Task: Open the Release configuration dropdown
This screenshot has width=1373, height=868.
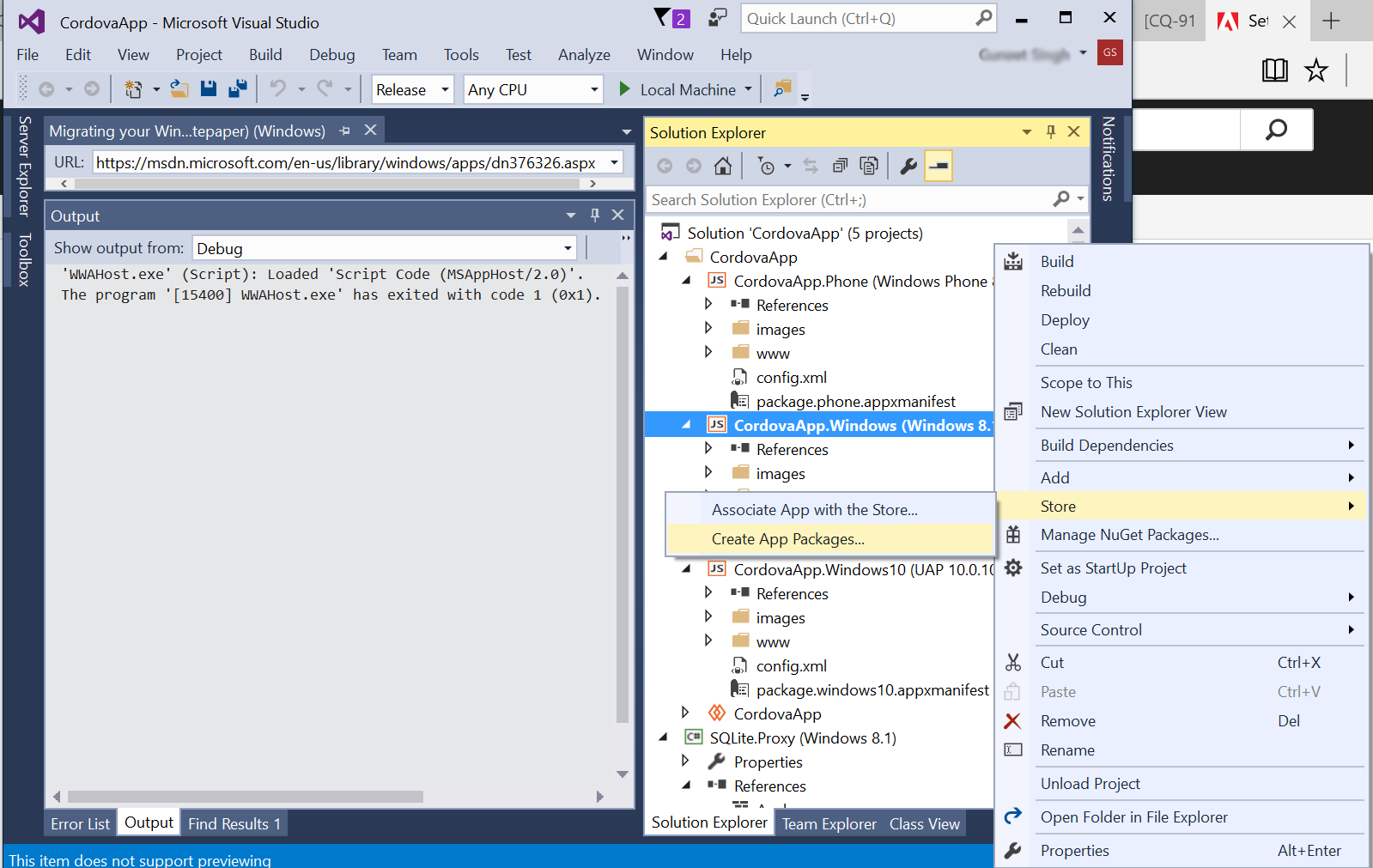Action: 412,89
